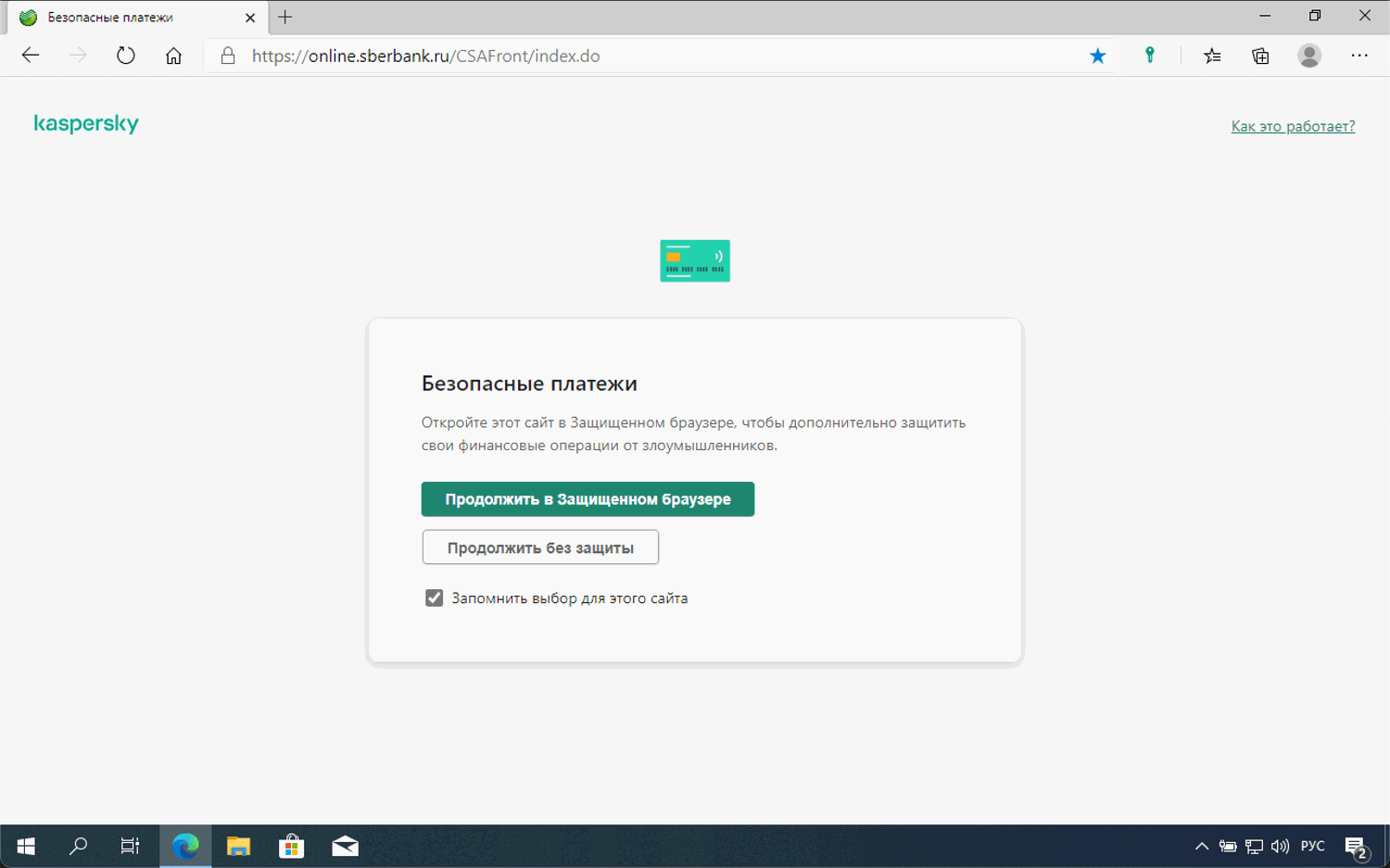
Task: Show hidden system tray icons
Action: coord(1202,846)
